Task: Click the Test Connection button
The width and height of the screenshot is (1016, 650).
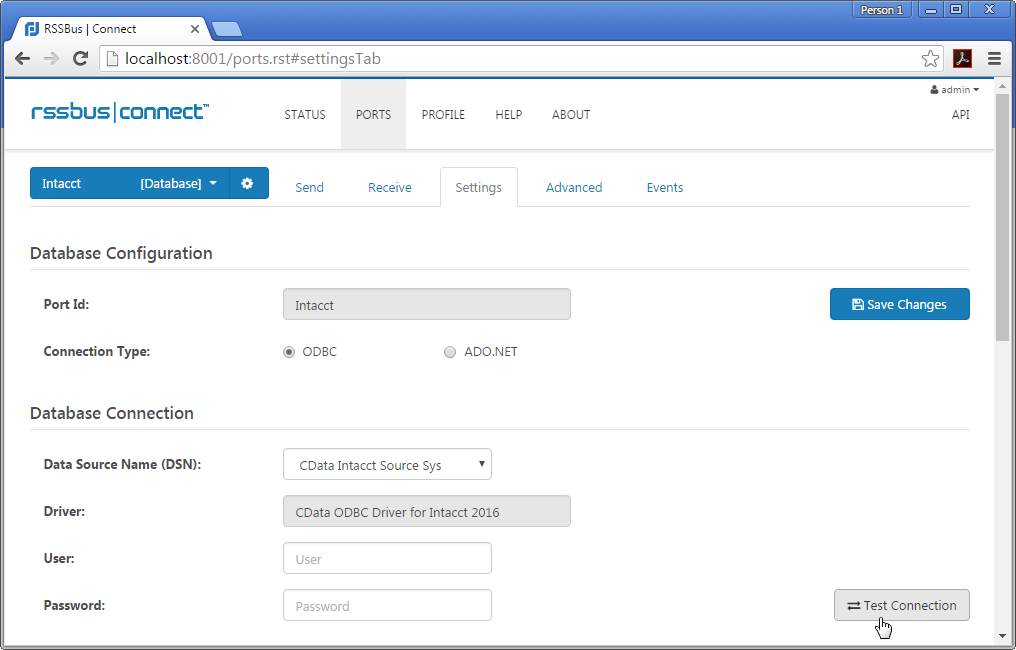Action: click(x=901, y=606)
